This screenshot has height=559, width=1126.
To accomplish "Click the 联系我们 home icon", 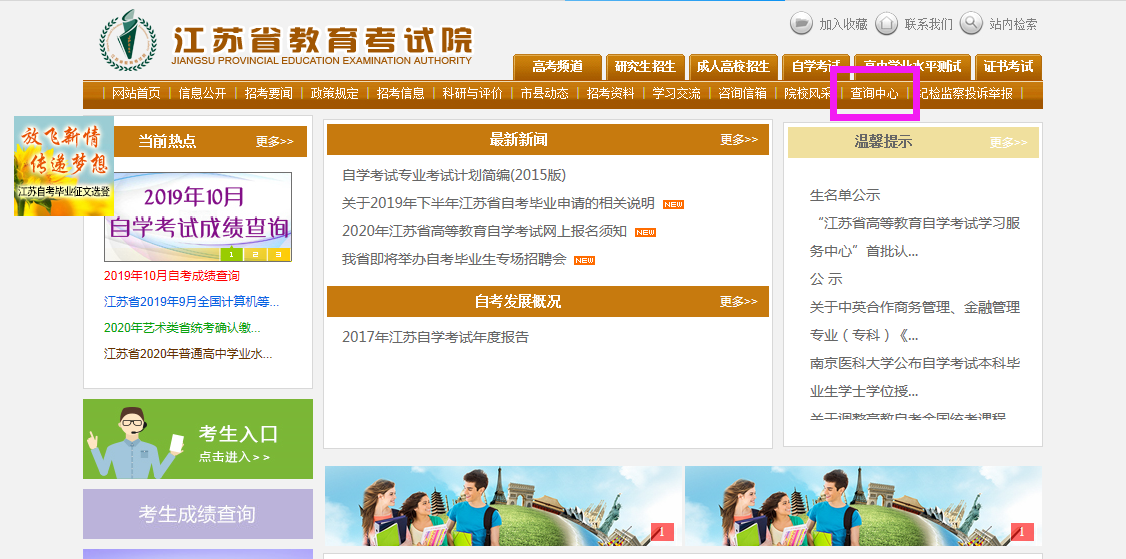I will (x=886, y=23).
